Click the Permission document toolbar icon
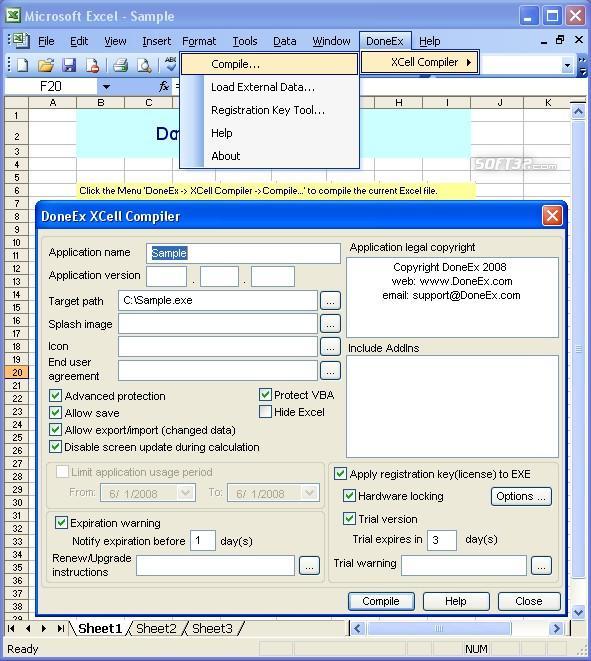 pyautogui.click(x=92, y=65)
